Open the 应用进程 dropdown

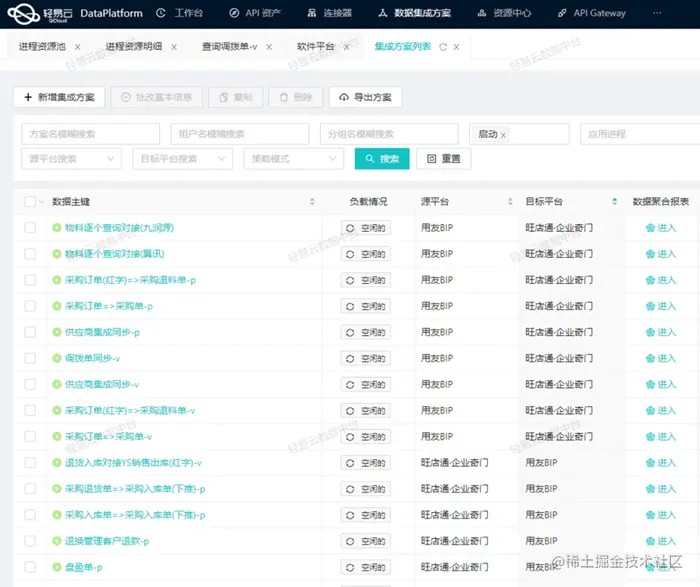point(640,134)
